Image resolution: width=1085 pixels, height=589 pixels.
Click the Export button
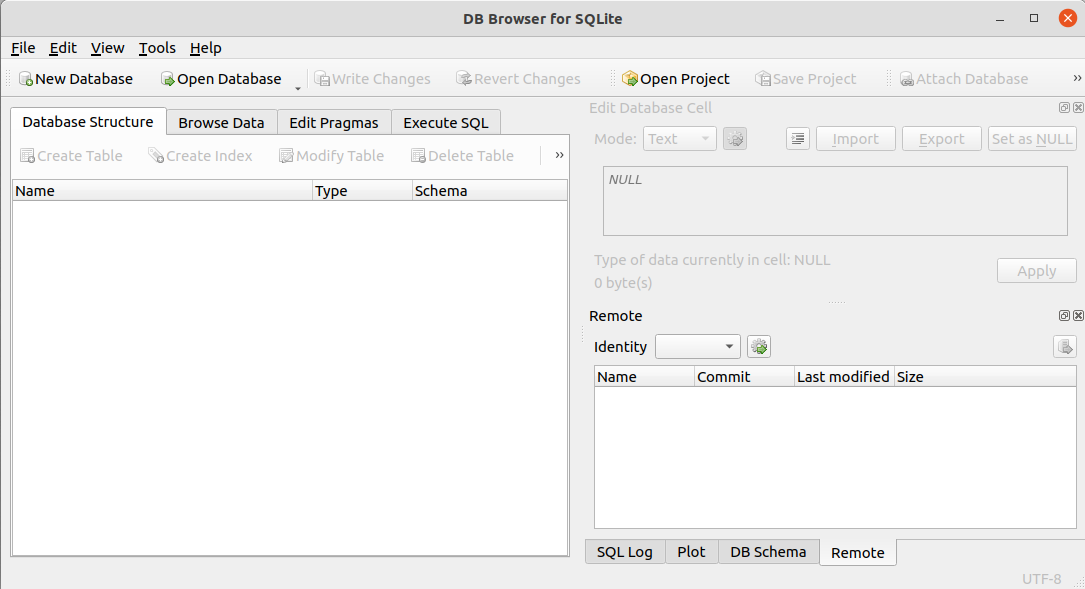point(942,139)
